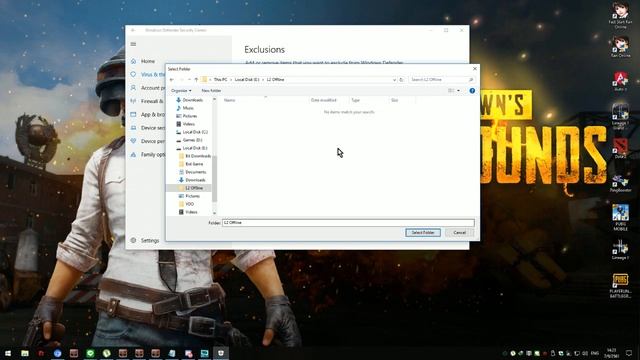Click Windows Defender taskbar icon

point(221,353)
